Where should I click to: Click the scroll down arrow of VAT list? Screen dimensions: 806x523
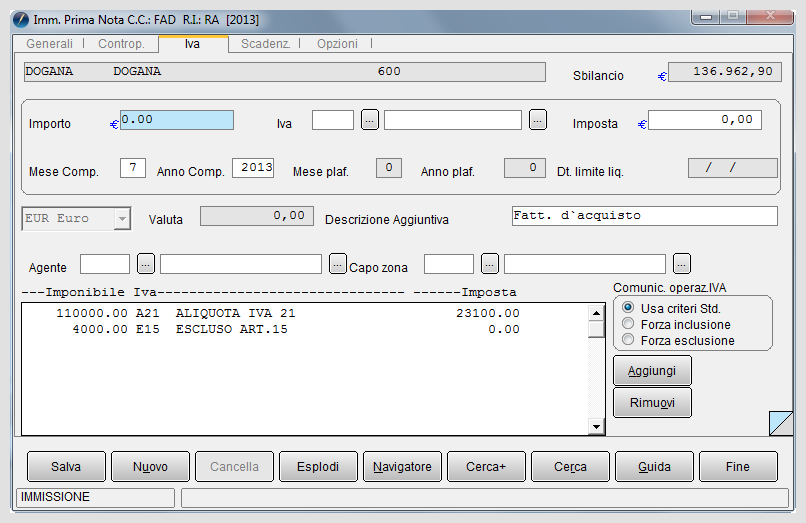(596, 426)
